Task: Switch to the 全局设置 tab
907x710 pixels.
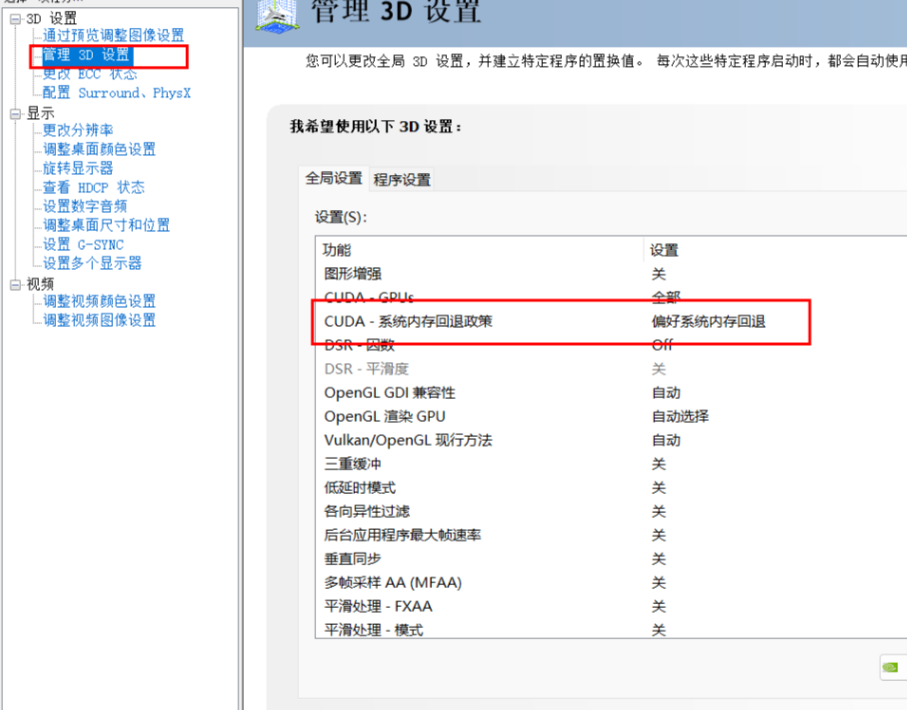Action: tap(334, 178)
